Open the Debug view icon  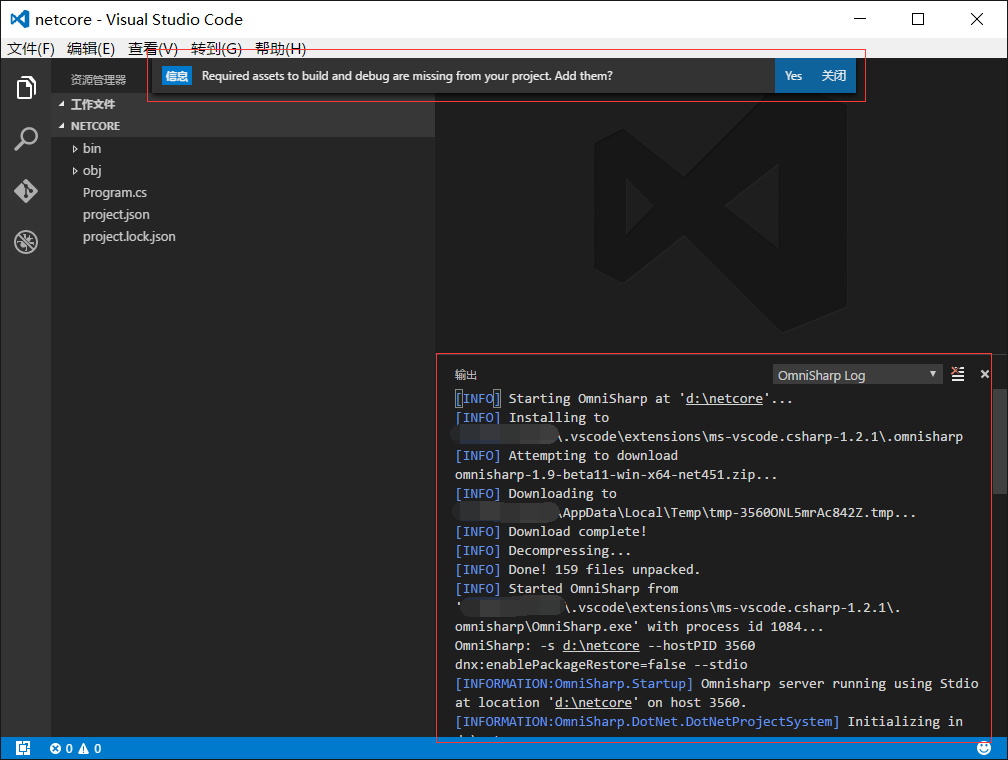pos(26,242)
